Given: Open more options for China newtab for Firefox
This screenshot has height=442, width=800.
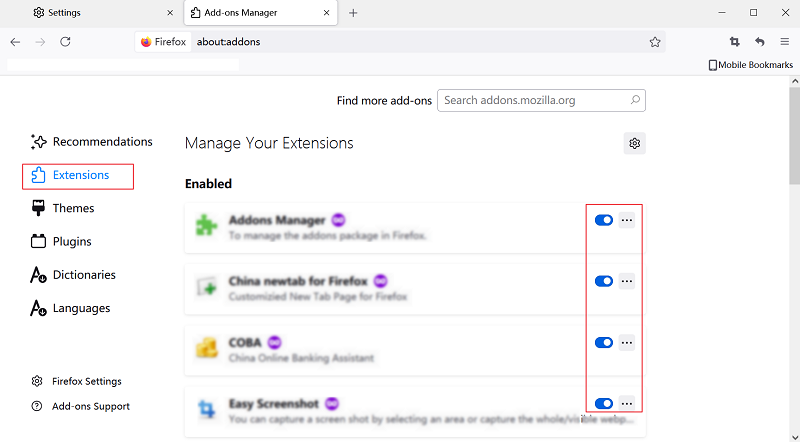Looking at the screenshot, I should [627, 281].
